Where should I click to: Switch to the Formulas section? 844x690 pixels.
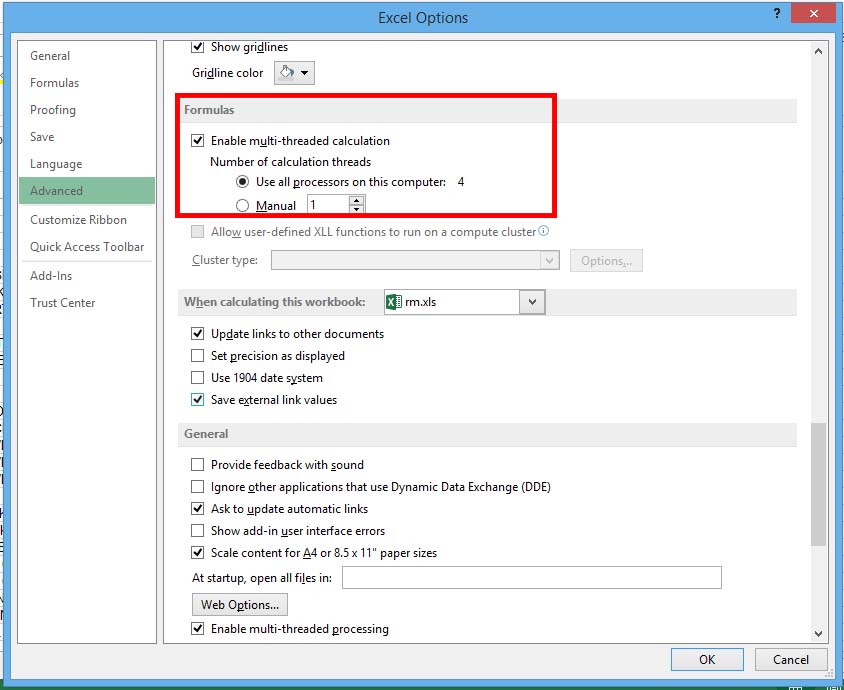(54, 82)
